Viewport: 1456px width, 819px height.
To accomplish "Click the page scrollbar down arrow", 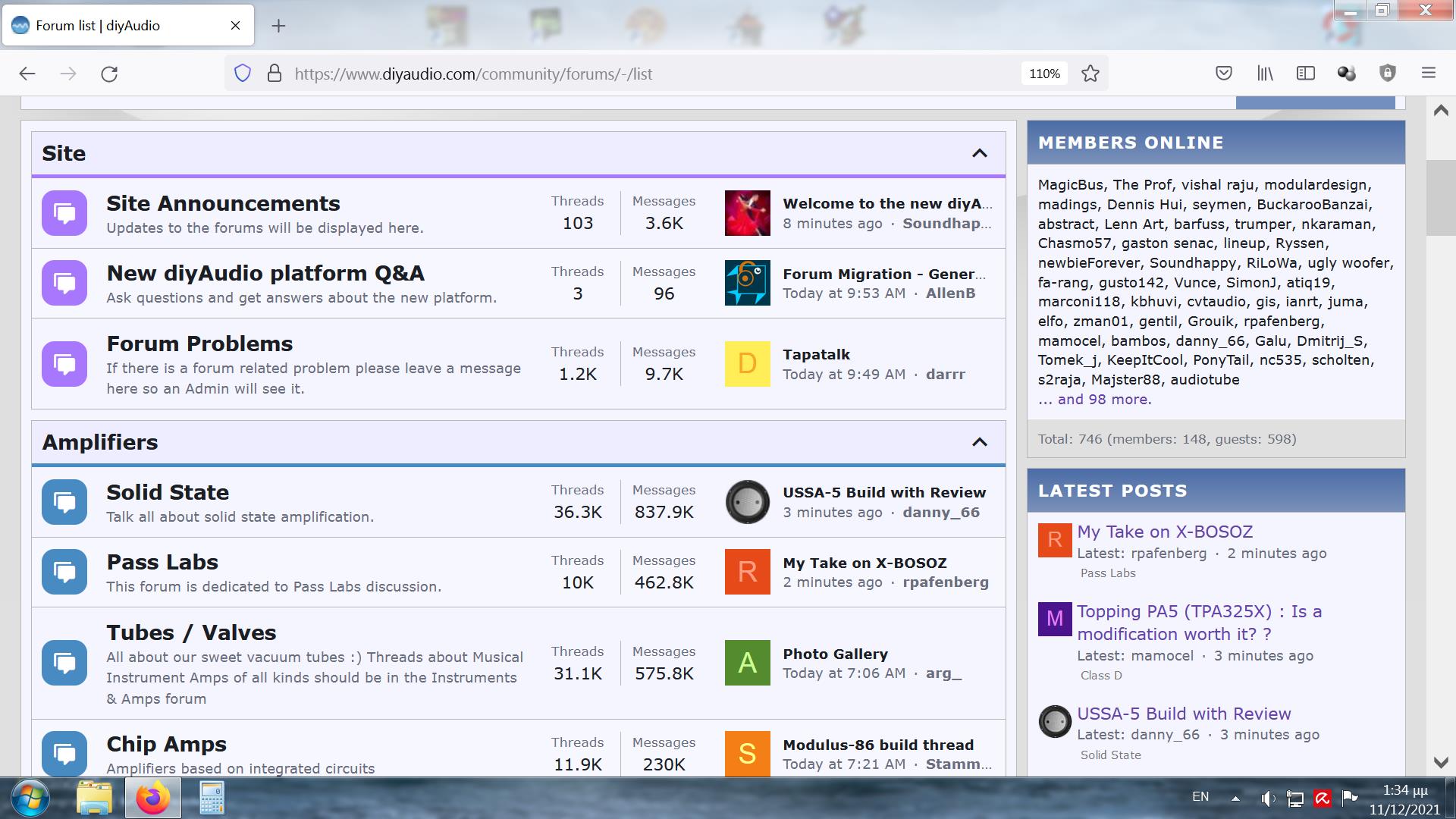I will [1441, 762].
